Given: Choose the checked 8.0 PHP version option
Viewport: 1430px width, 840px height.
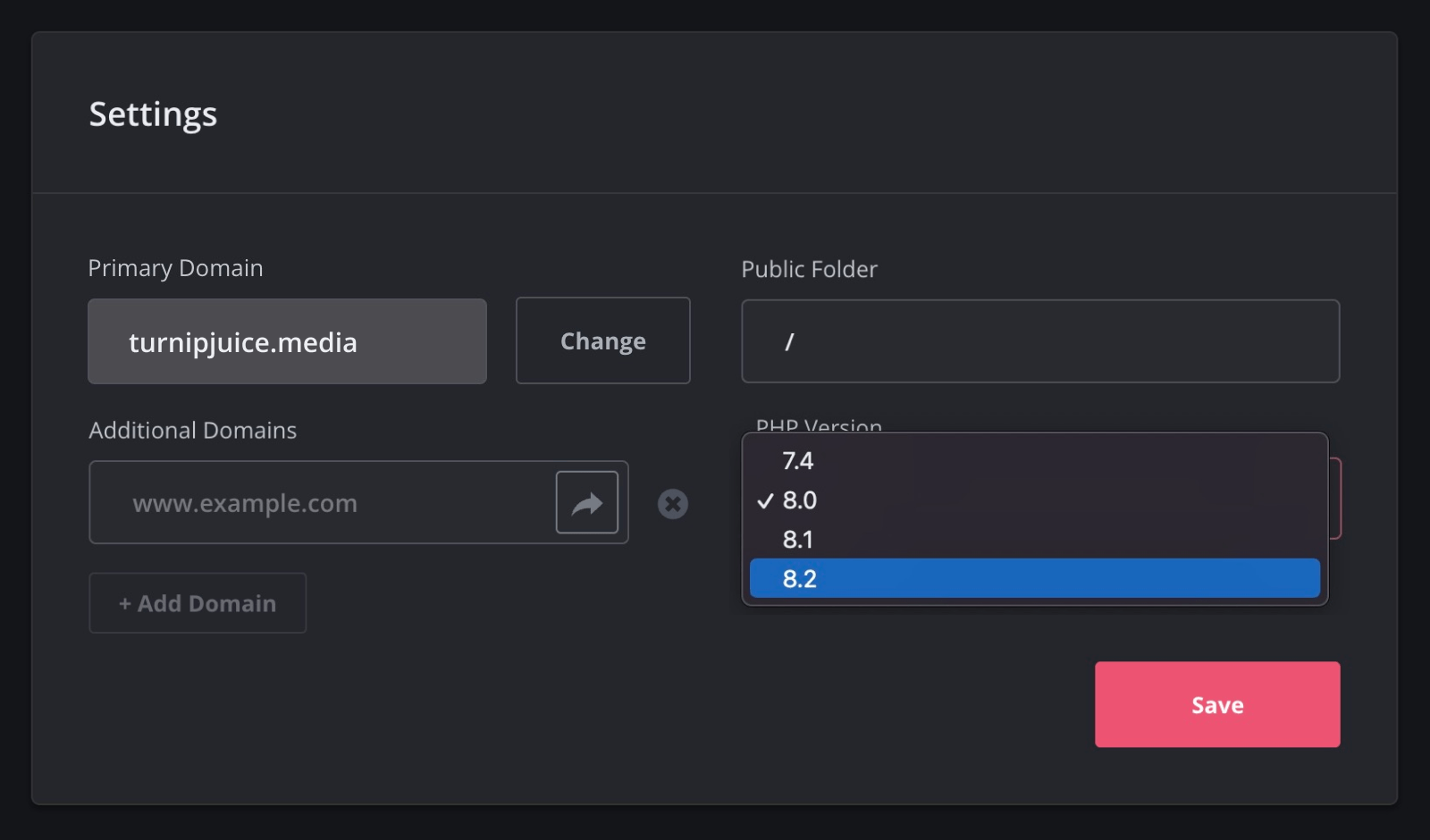Looking at the screenshot, I should pos(1035,500).
